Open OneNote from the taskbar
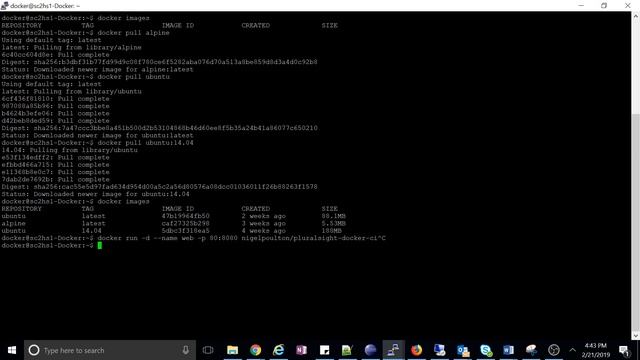Viewport: 640px width, 360px height. (302, 350)
